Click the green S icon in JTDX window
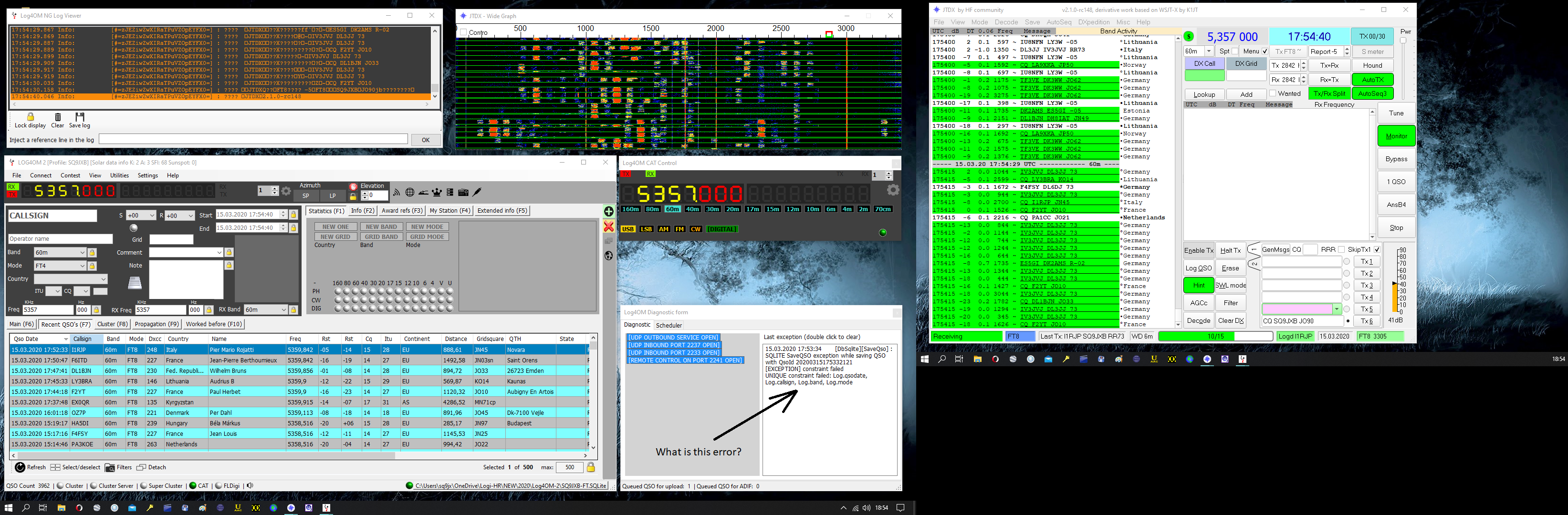 click(1189, 37)
